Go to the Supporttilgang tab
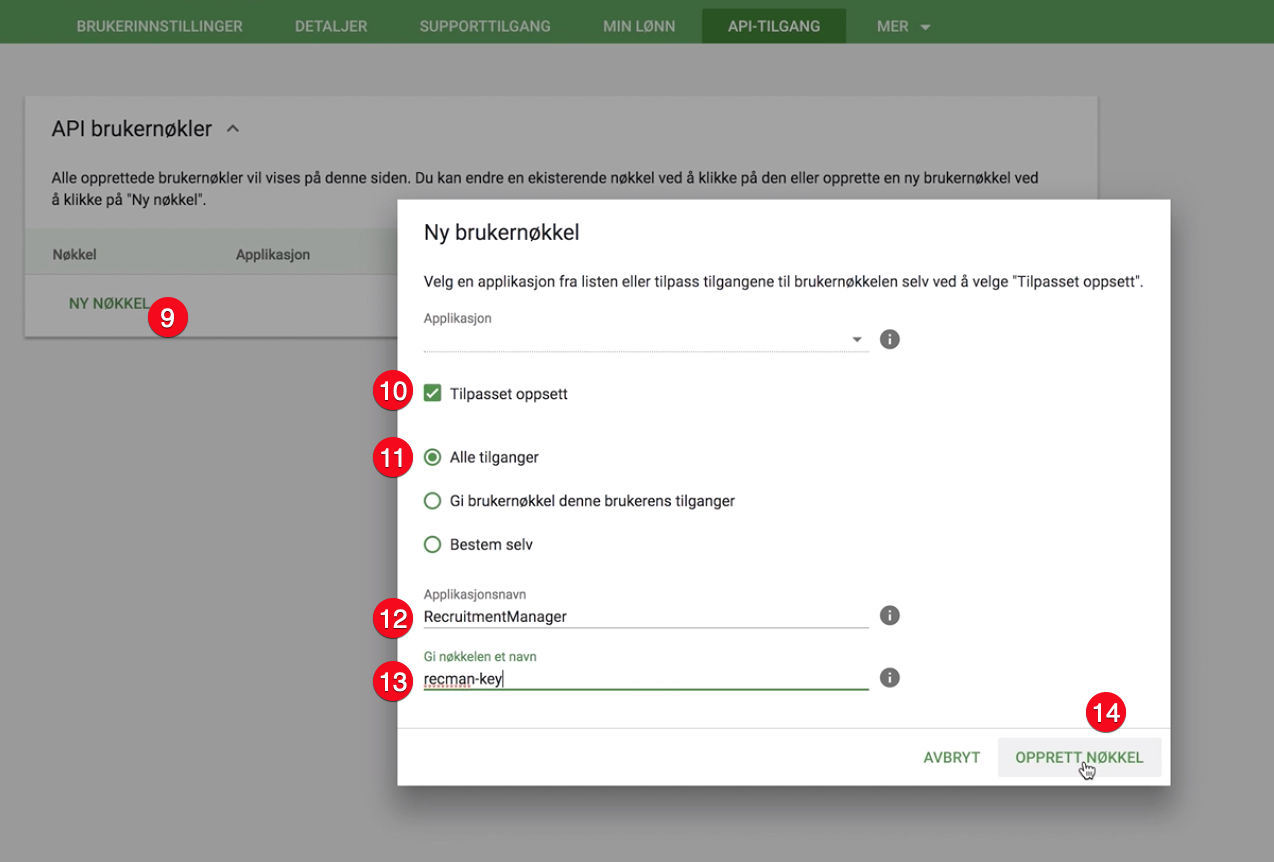The width and height of the screenshot is (1274, 862). [x=485, y=26]
